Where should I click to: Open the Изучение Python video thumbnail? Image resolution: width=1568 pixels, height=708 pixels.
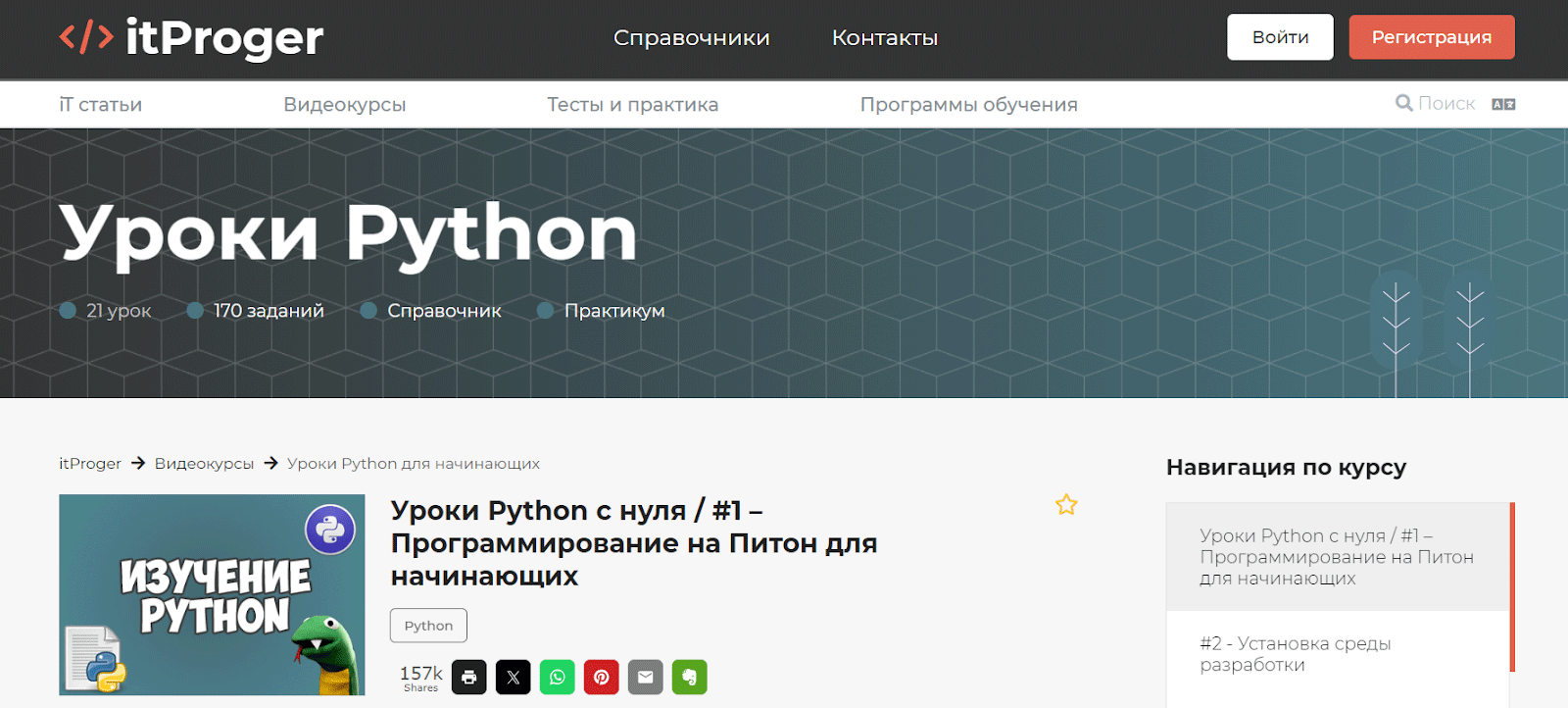pyautogui.click(x=212, y=594)
